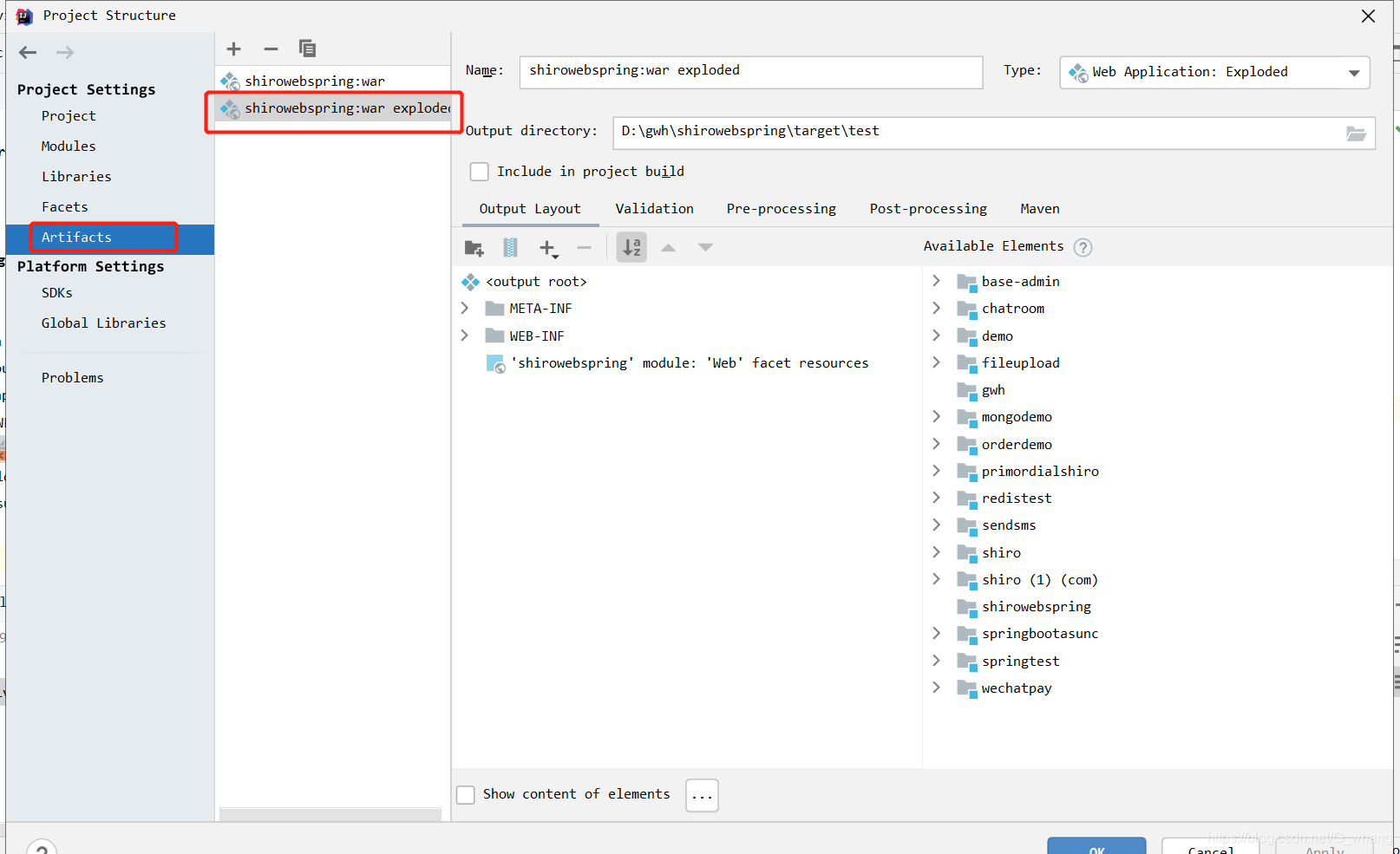Expand the WEB-INF folder

pos(465,336)
